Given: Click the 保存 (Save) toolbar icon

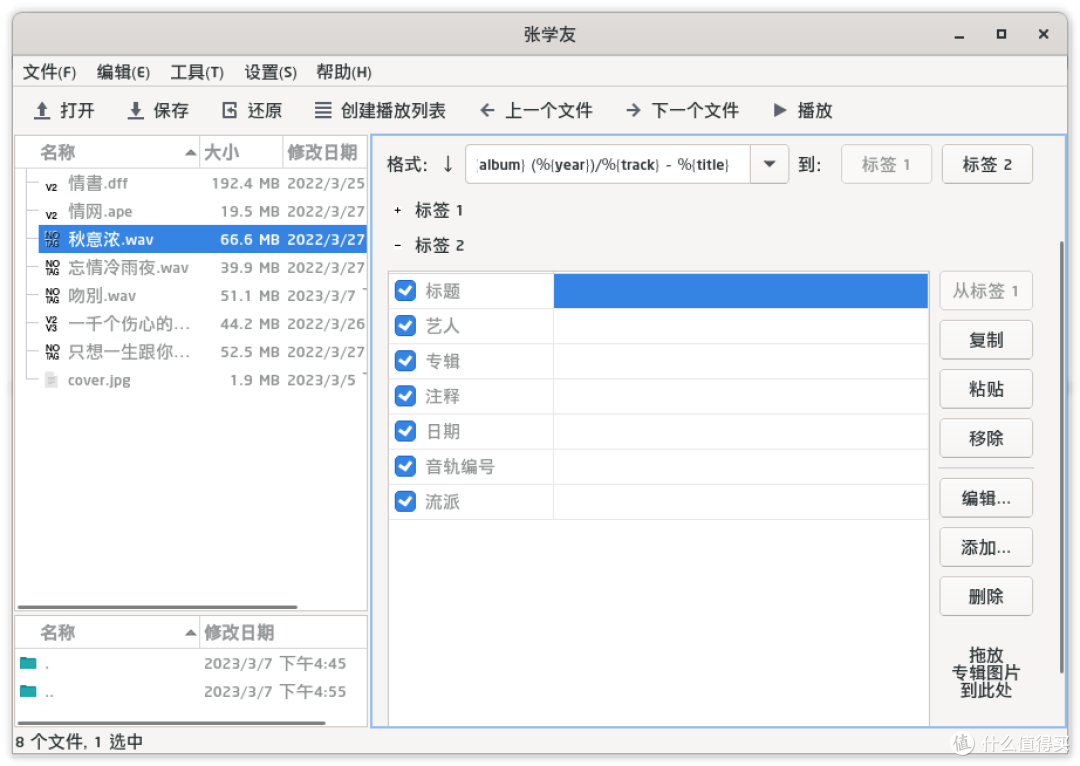Looking at the screenshot, I should (136, 110).
